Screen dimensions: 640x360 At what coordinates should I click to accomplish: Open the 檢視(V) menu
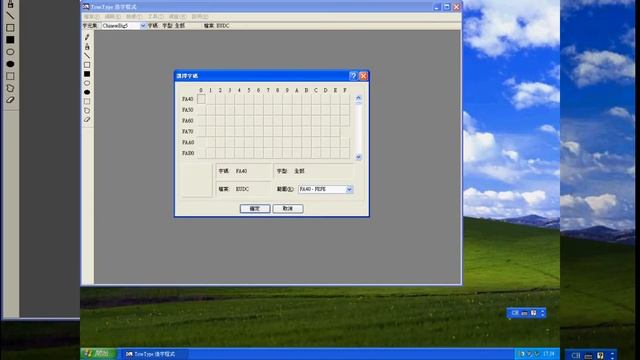134,17
